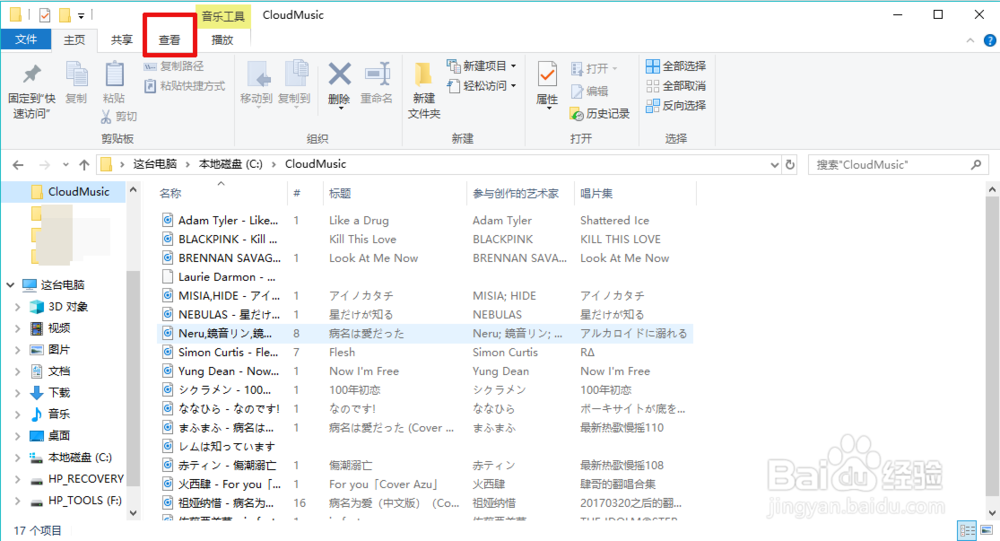Image resolution: width=1000 pixels, height=541 pixels.
Task: Click the Edit button in ribbon
Action: click(589, 91)
